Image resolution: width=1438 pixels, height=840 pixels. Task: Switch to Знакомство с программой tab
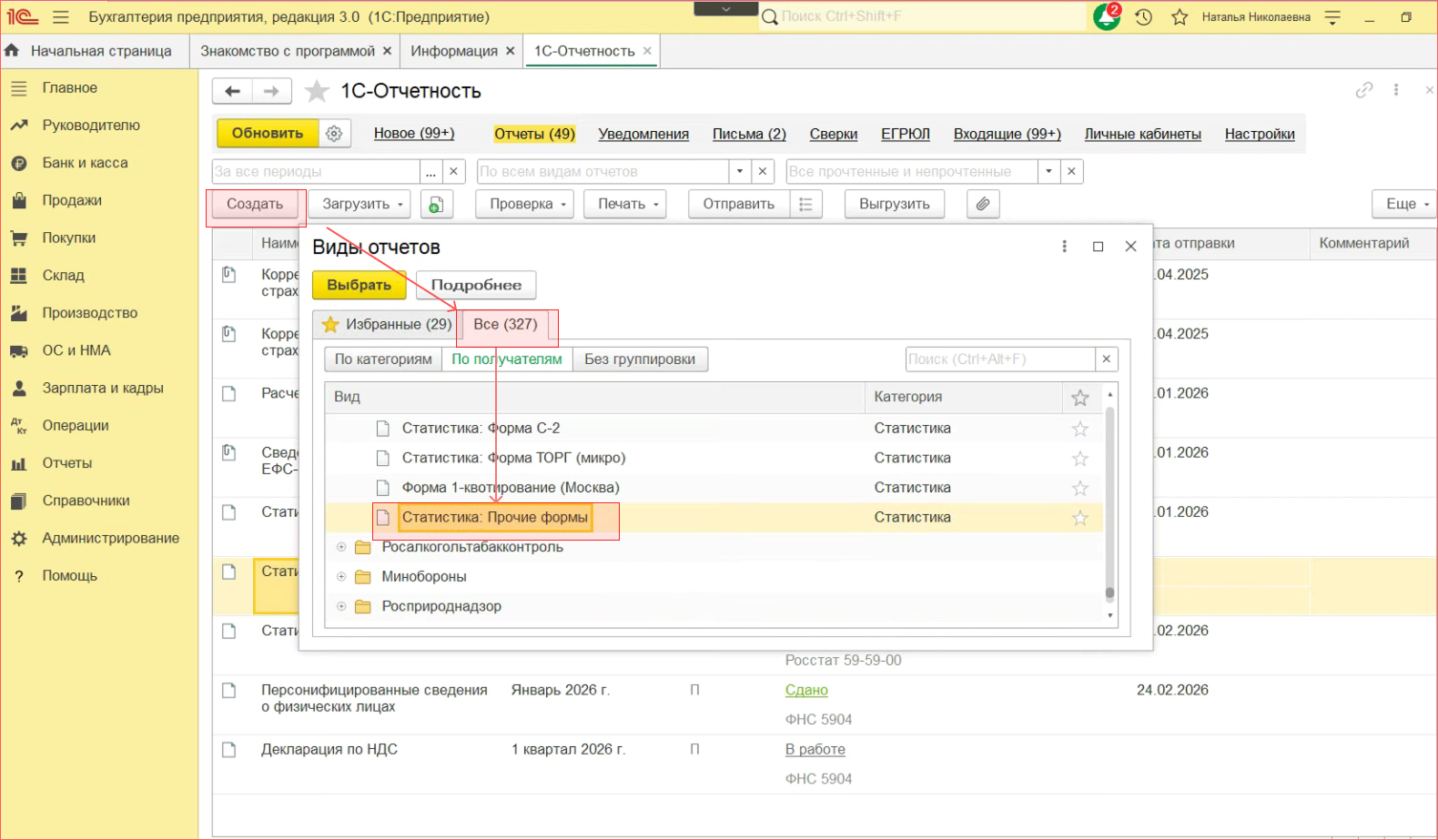(x=288, y=51)
